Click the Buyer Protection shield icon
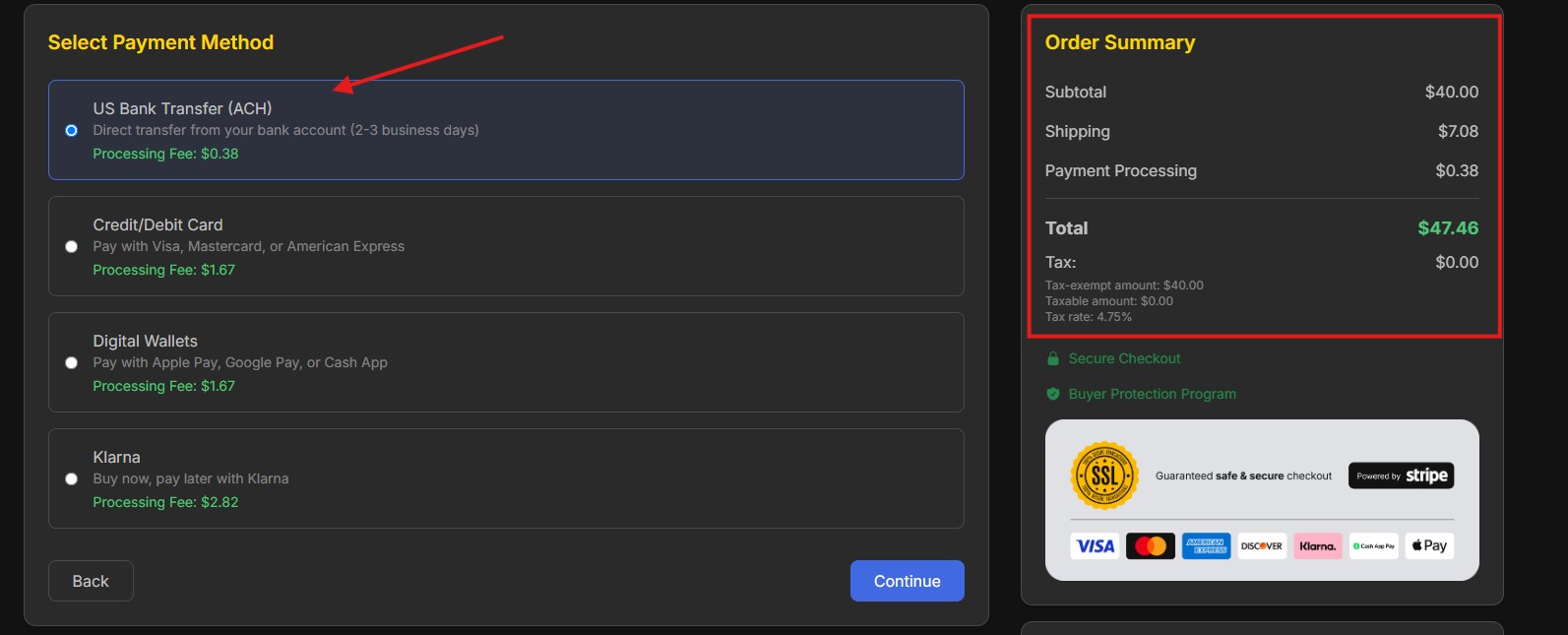 click(x=1052, y=394)
